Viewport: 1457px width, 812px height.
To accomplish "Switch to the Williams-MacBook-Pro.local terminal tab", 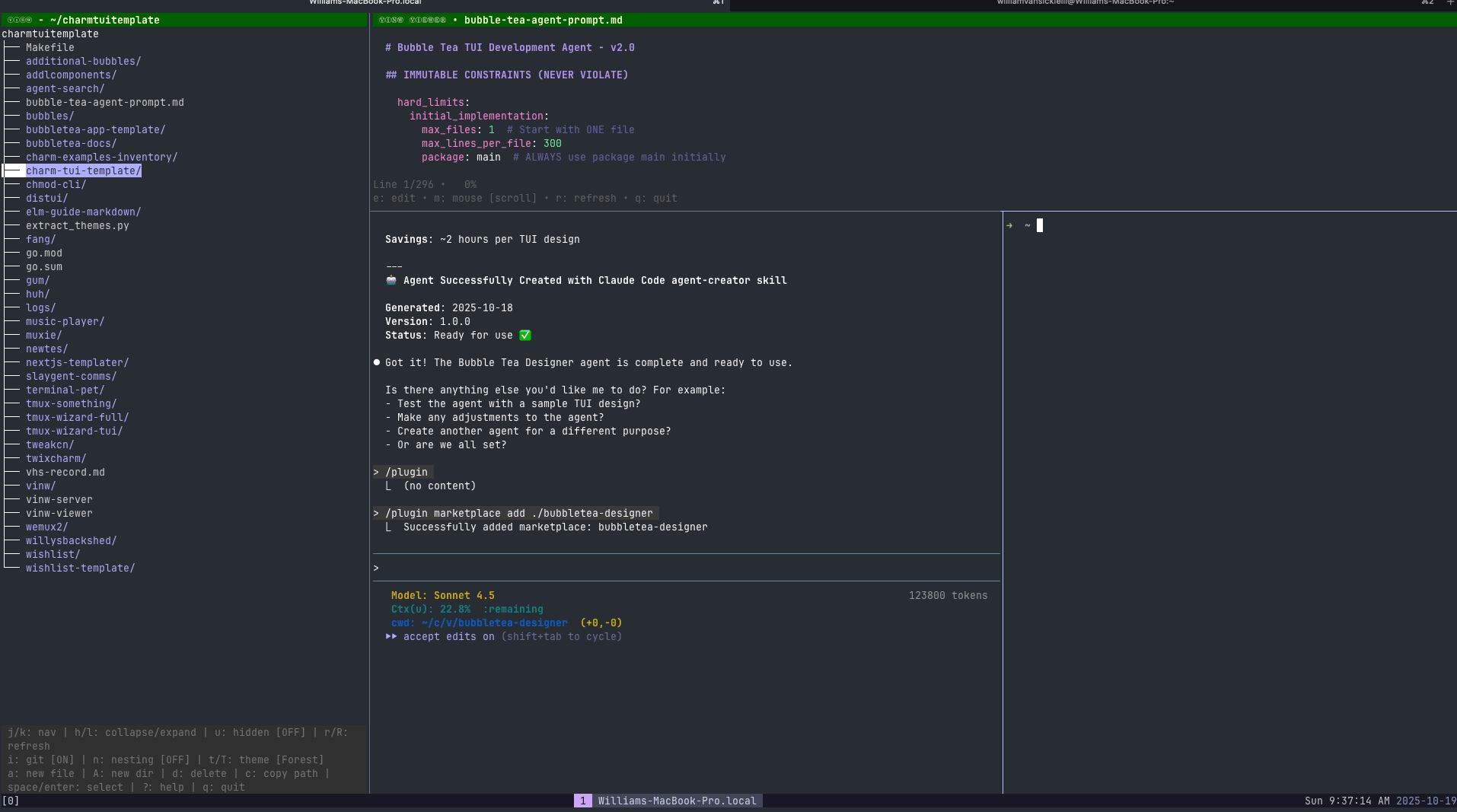I will (365, 3).
